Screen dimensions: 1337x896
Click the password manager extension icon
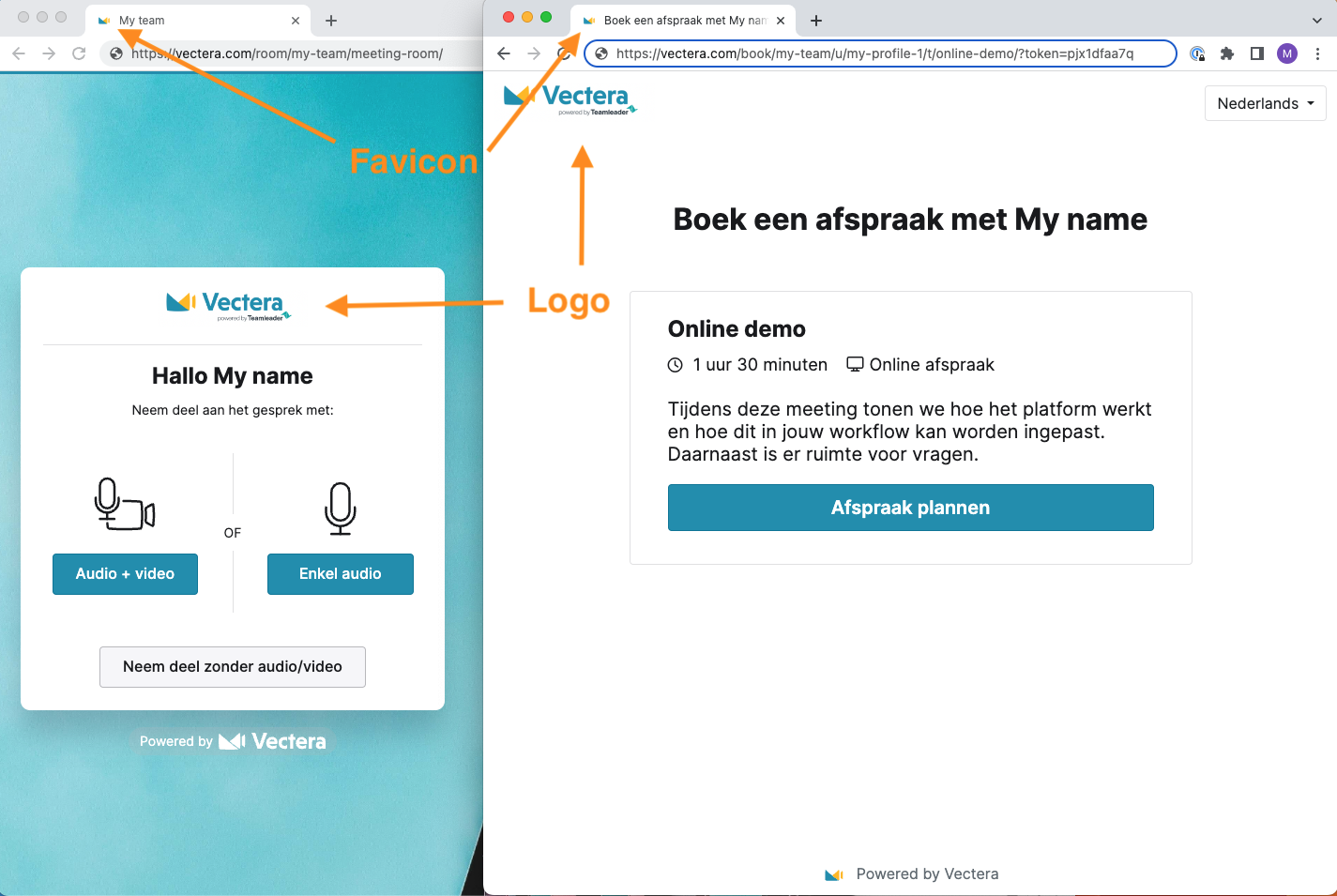(x=1197, y=53)
